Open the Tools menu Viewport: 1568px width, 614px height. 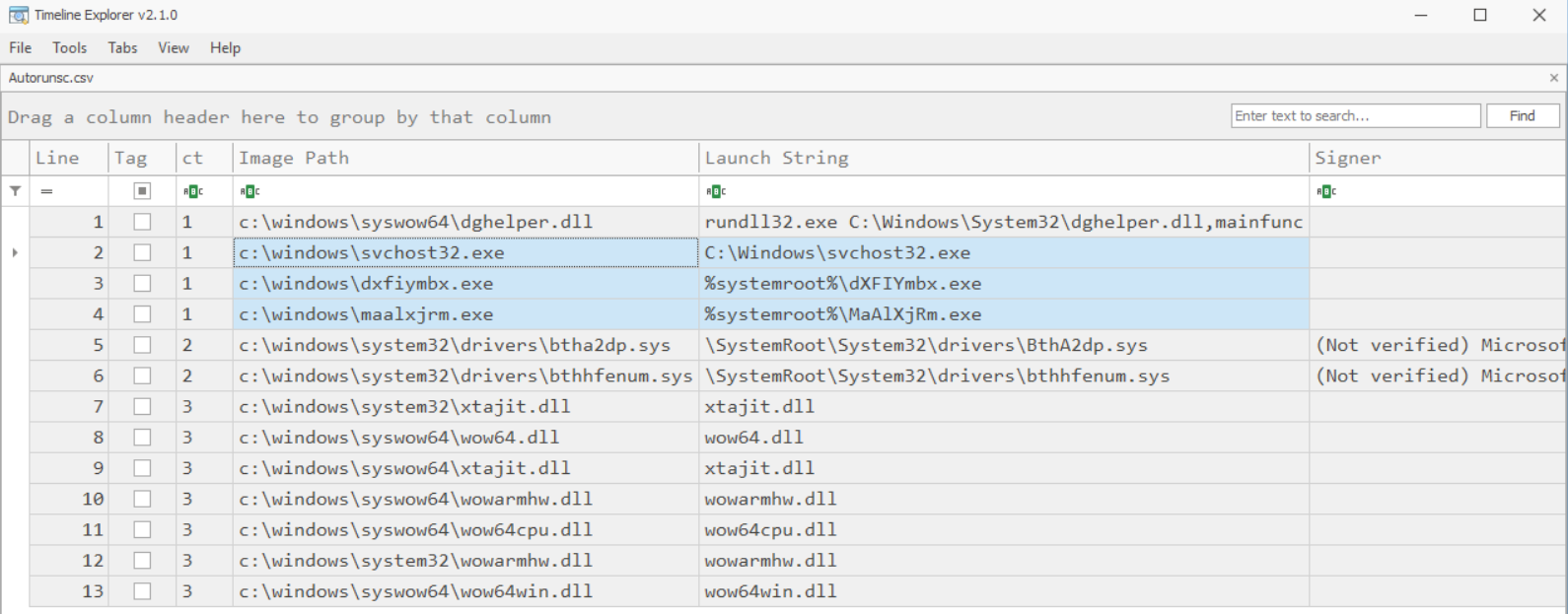(x=69, y=47)
